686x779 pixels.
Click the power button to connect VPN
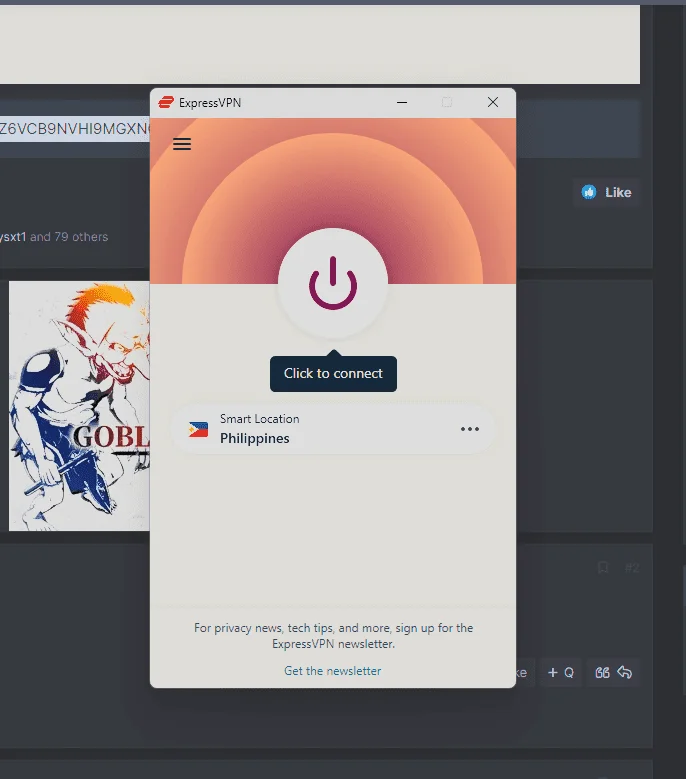click(333, 283)
